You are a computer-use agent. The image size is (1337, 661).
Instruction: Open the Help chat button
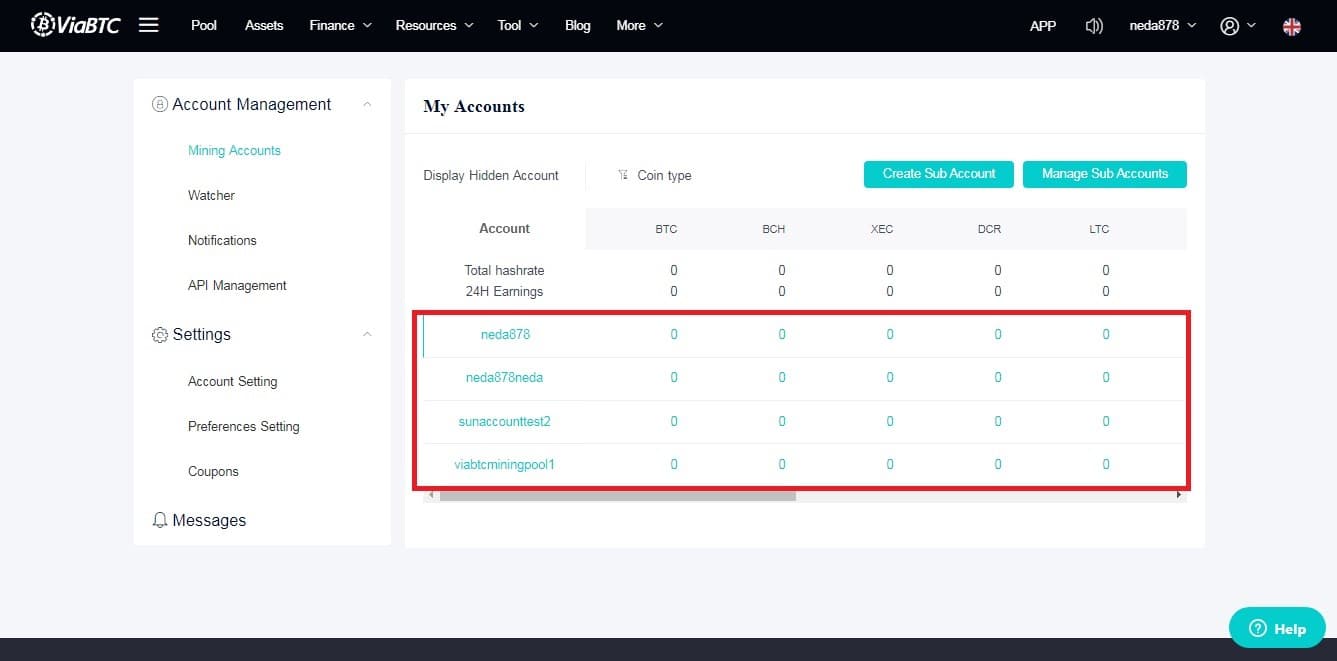pos(1277,628)
